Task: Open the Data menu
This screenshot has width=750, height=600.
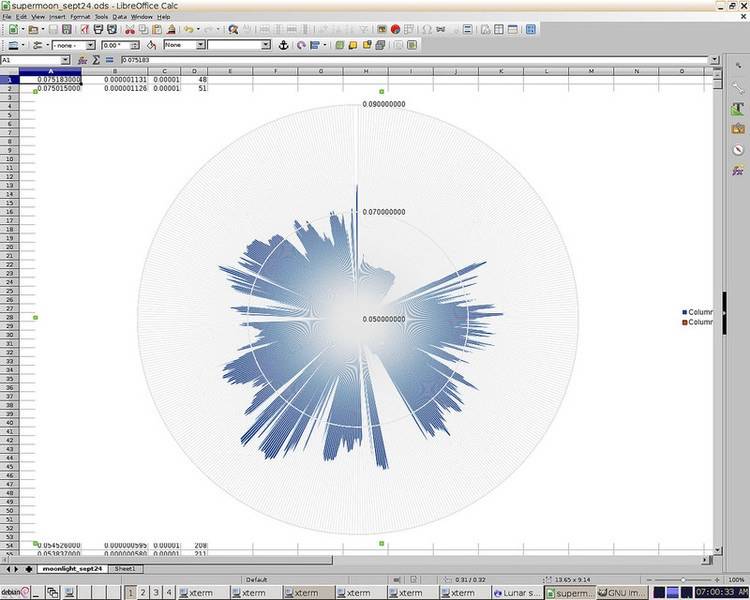Action: 120,17
